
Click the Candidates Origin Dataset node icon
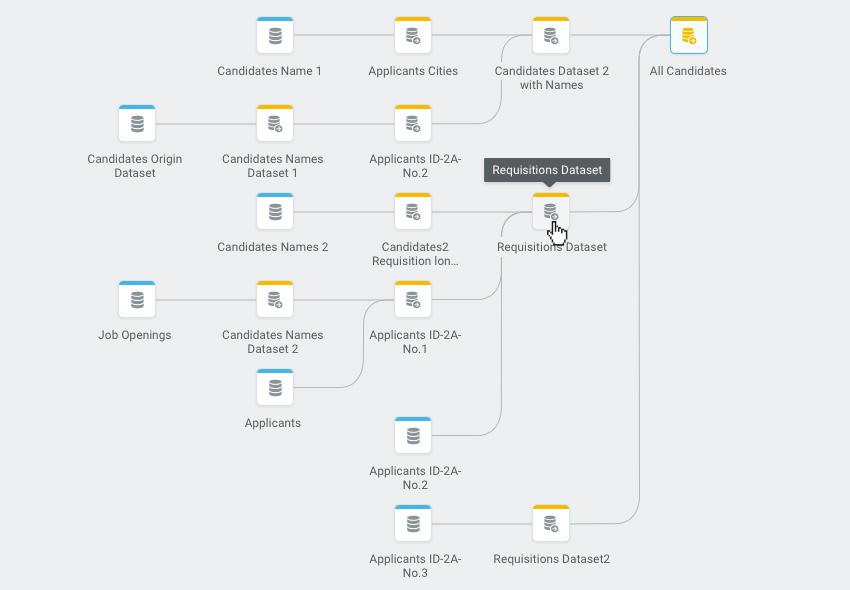[x=137, y=124]
